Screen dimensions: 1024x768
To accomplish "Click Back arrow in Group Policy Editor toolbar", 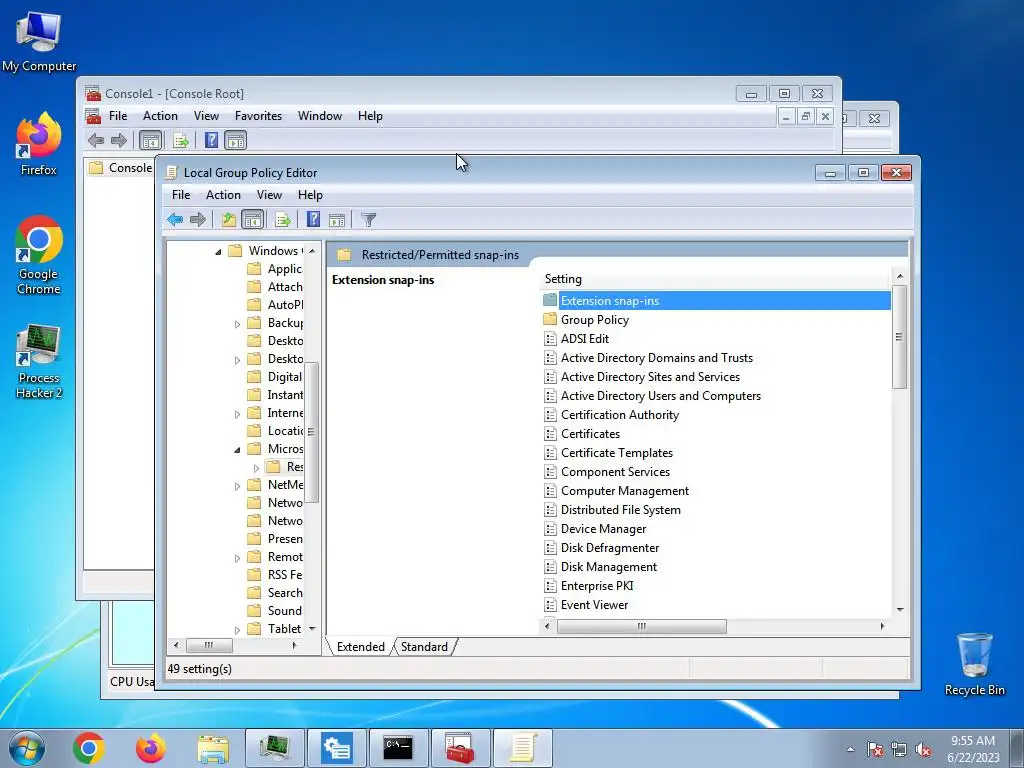I will (174, 219).
